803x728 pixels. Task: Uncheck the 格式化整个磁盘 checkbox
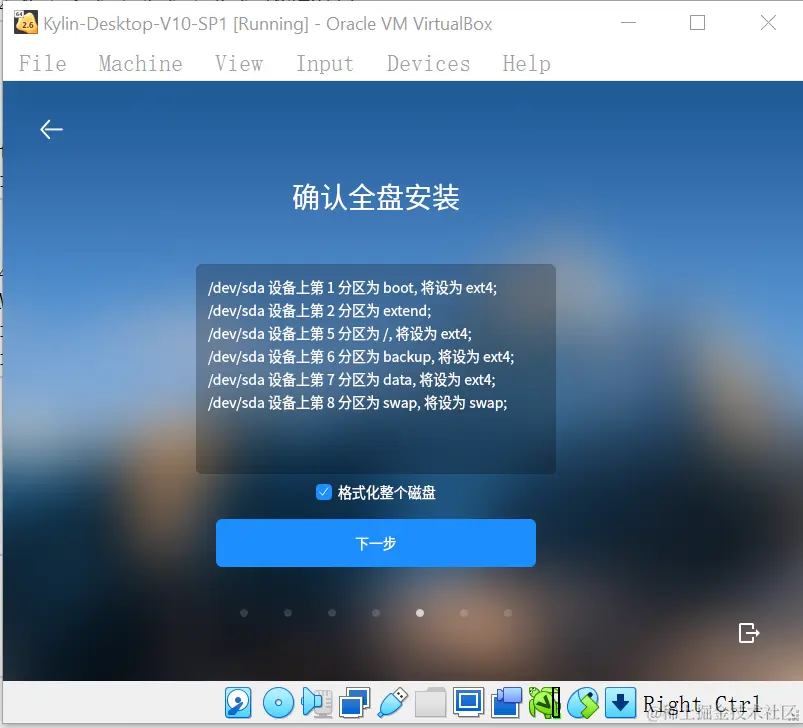323,492
